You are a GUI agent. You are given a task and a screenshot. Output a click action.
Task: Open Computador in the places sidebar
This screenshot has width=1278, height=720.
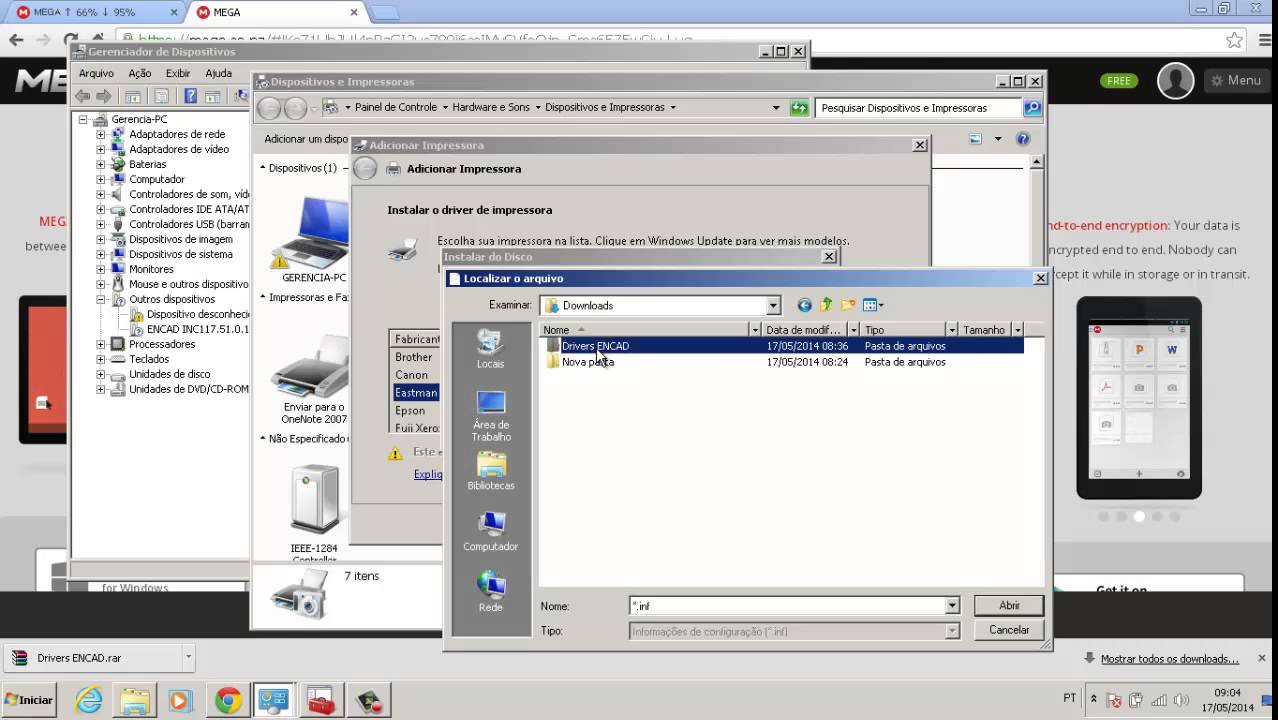[x=490, y=532]
